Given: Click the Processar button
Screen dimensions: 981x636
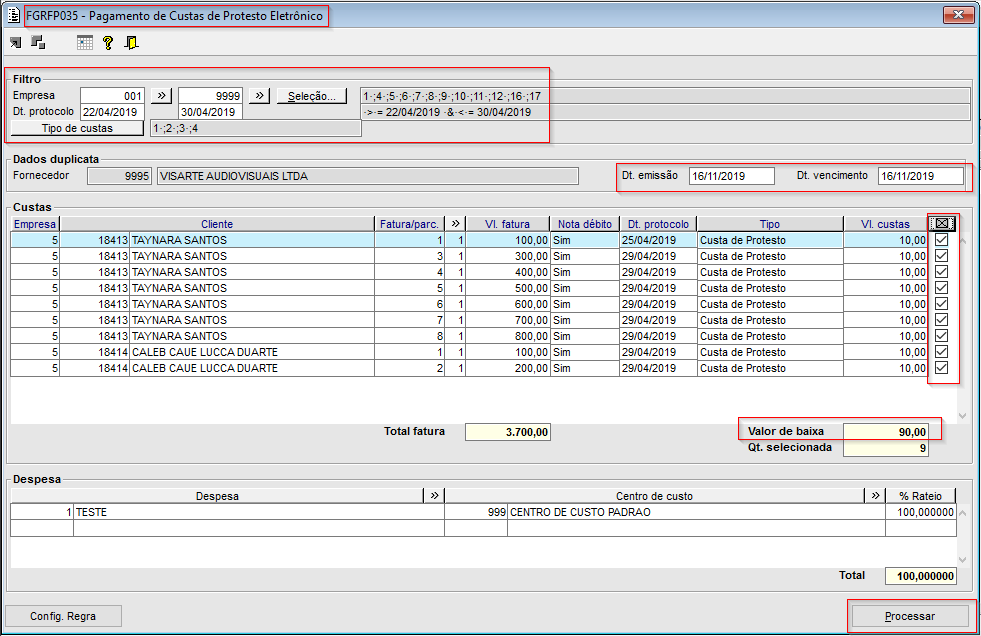Looking at the screenshot, I should [910, 616].
